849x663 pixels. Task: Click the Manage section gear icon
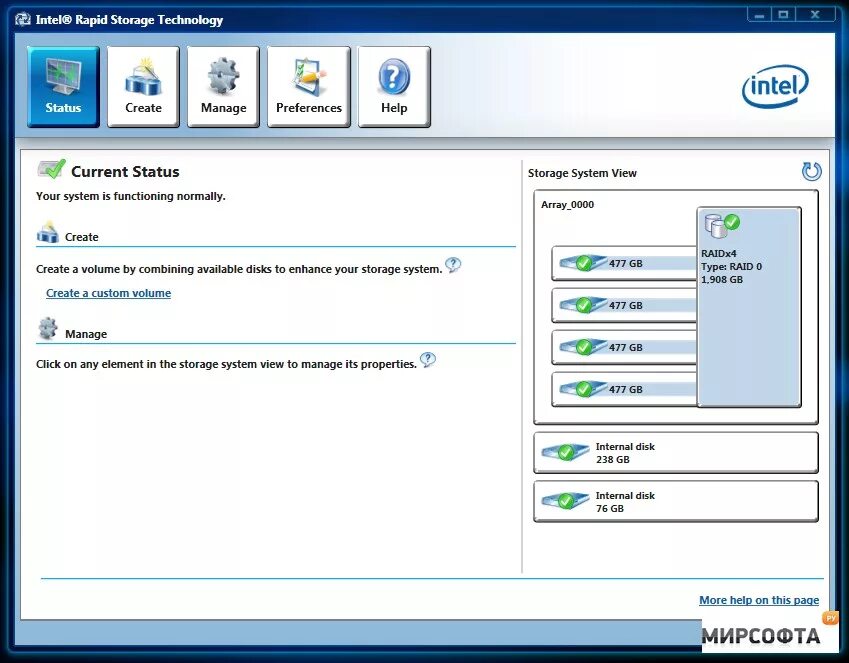click(48, 328)
